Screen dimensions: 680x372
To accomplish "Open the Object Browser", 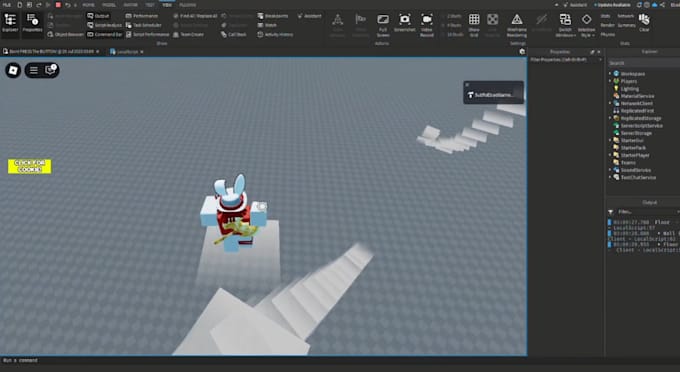I will [66, 34].
